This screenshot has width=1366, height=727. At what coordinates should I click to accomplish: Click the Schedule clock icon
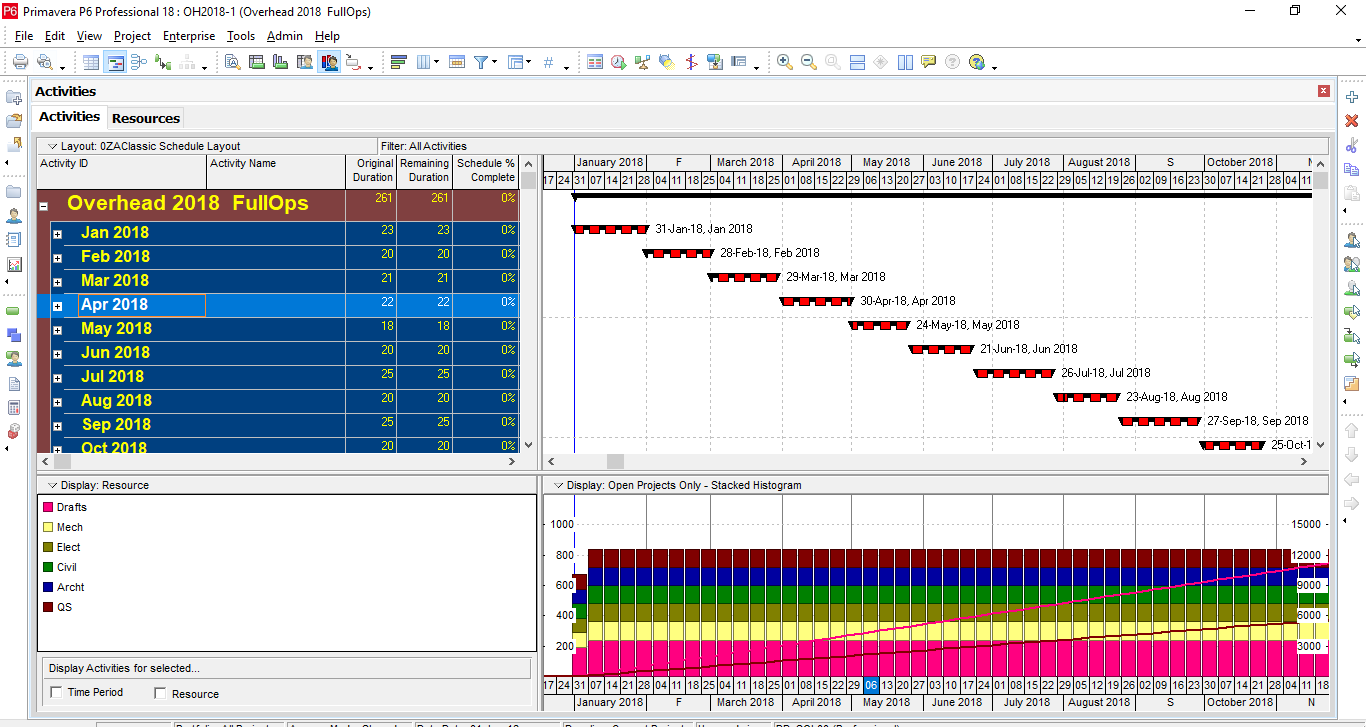(619, 62)
